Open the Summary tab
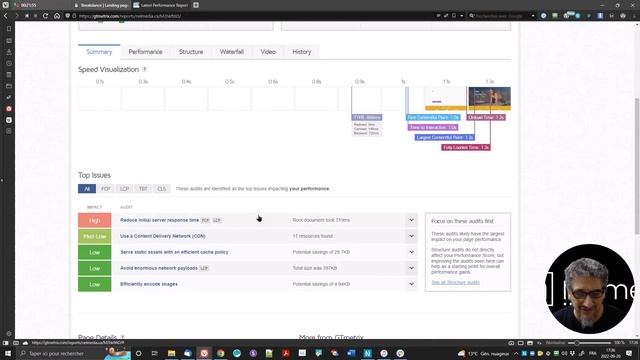Screen dimensions: 640x360 point(99,52)
